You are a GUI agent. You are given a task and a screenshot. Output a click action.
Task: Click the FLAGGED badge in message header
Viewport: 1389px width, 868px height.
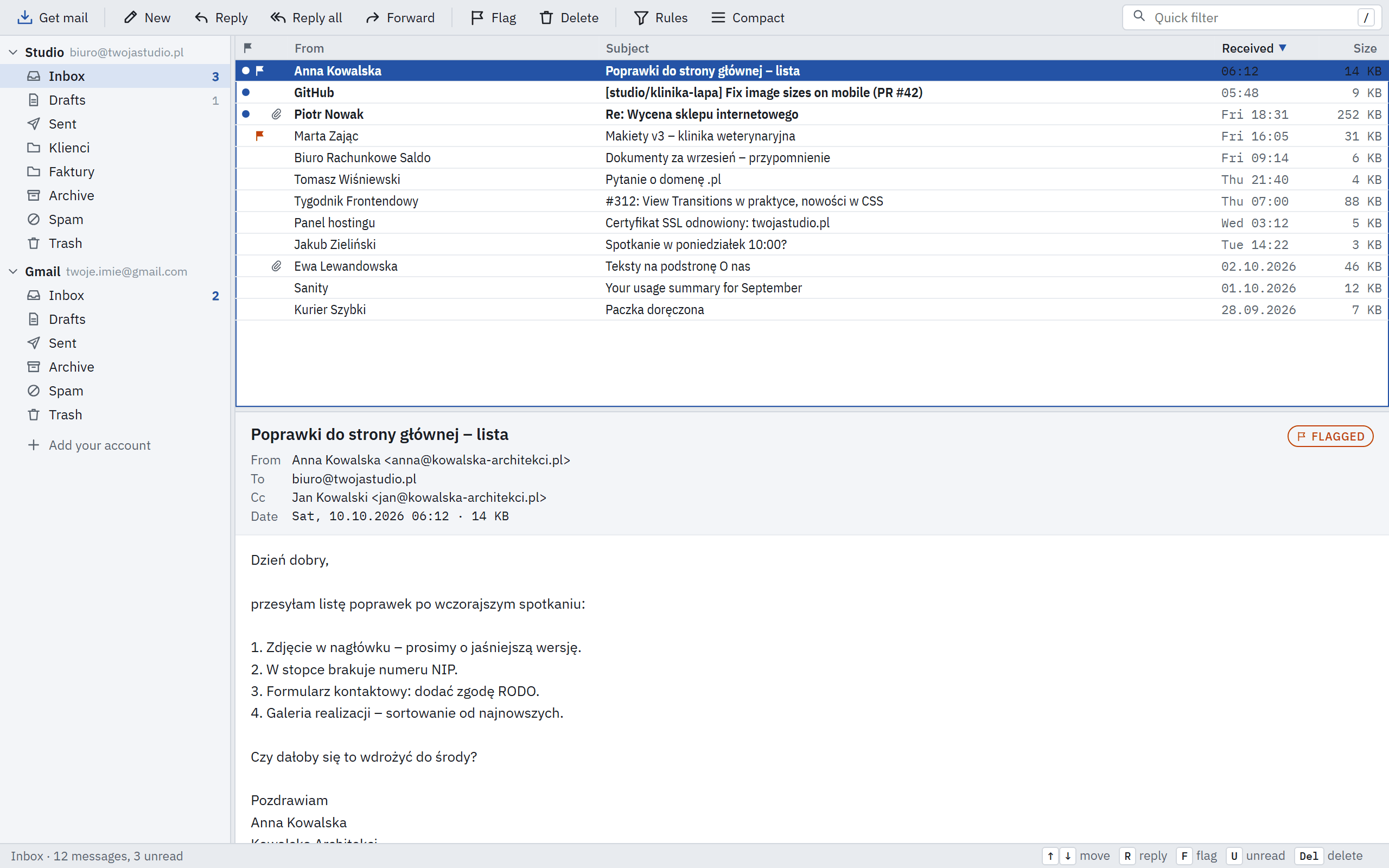[x=1330, y=436]
